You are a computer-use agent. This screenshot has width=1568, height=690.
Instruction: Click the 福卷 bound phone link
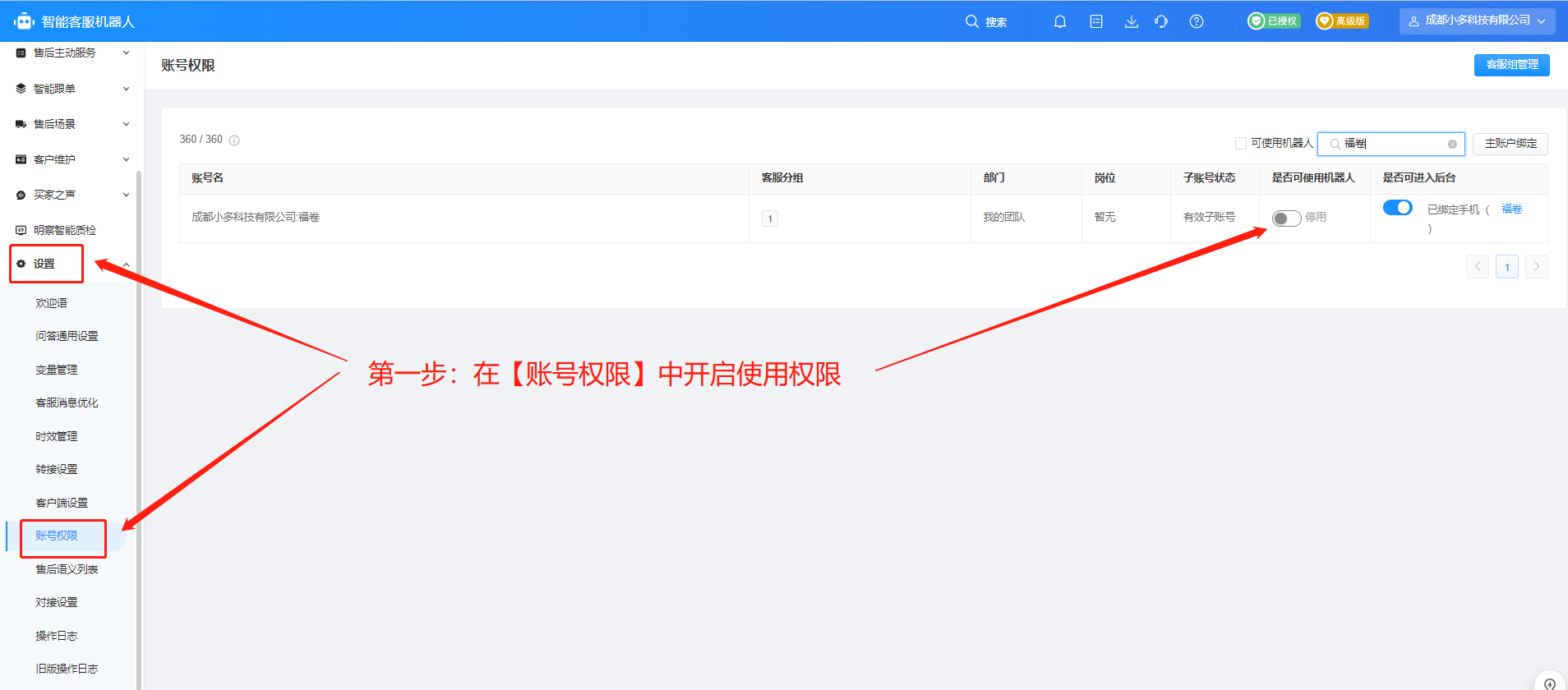coord(1511,209)
